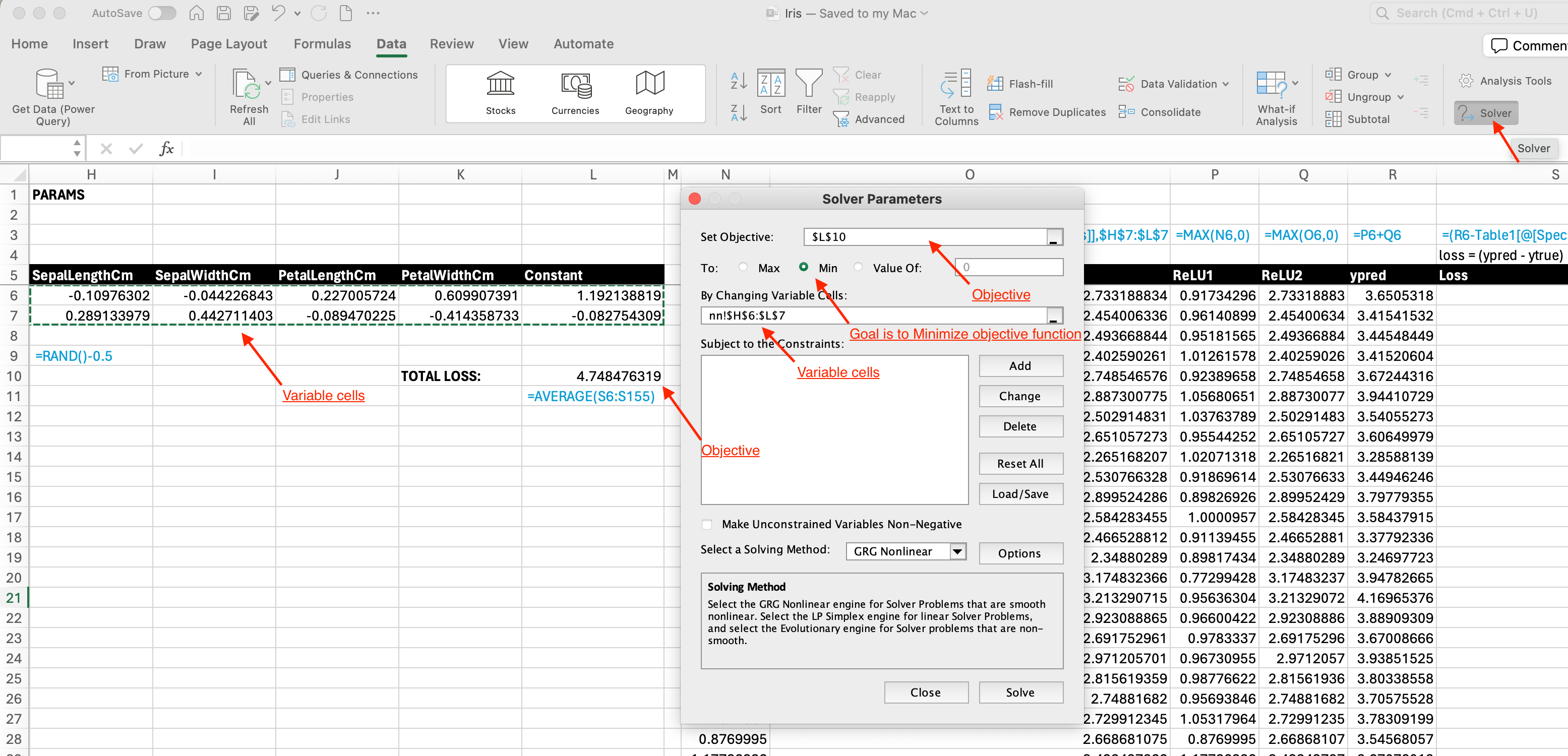The image size is (1568, 756).
Task: Open the document title dropdown chevron
Action: click(x=924, y=14)
